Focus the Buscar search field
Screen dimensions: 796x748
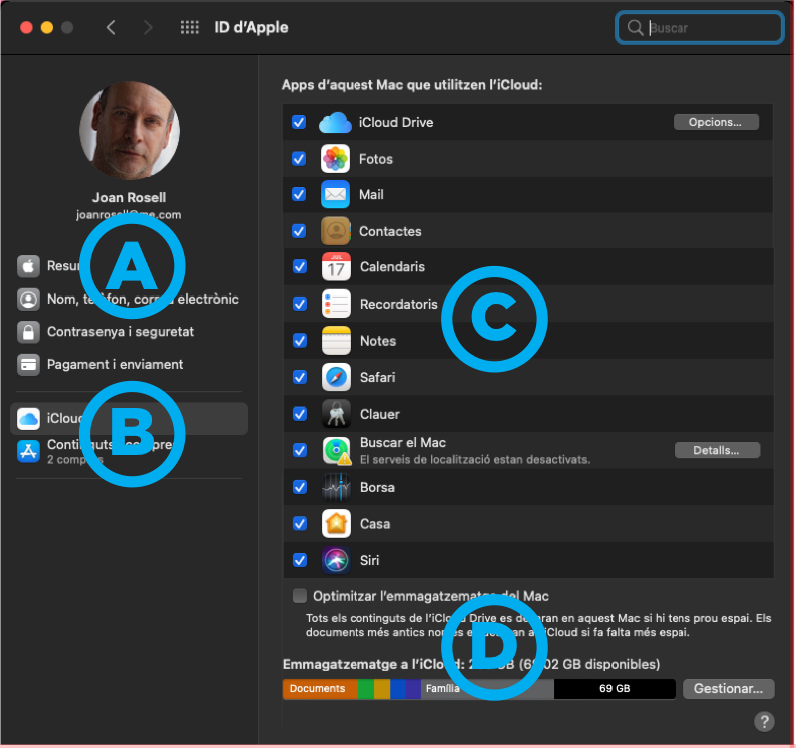pyautogui.click(x=700, y=27)
